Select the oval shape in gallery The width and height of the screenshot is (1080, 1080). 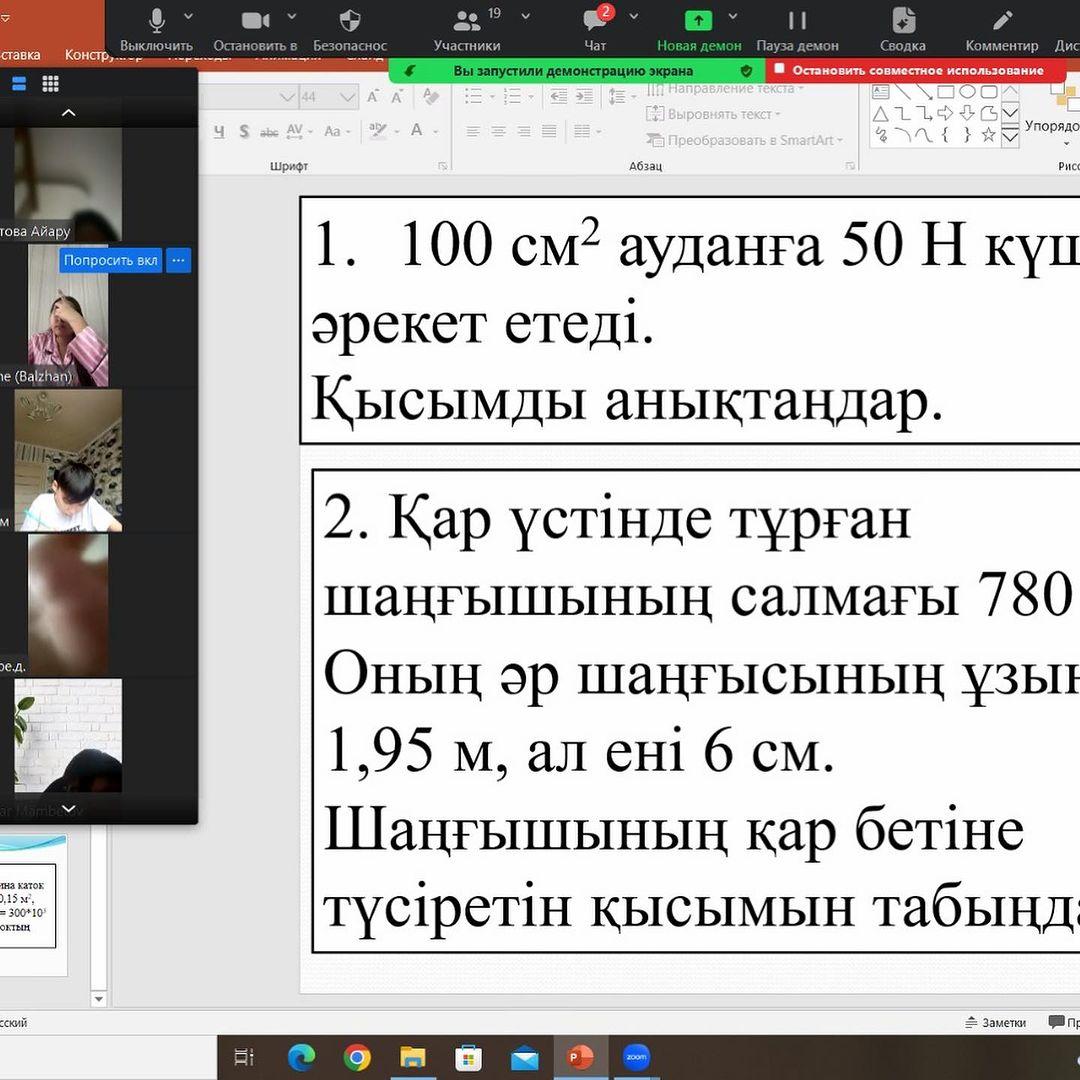coord(967,92)
